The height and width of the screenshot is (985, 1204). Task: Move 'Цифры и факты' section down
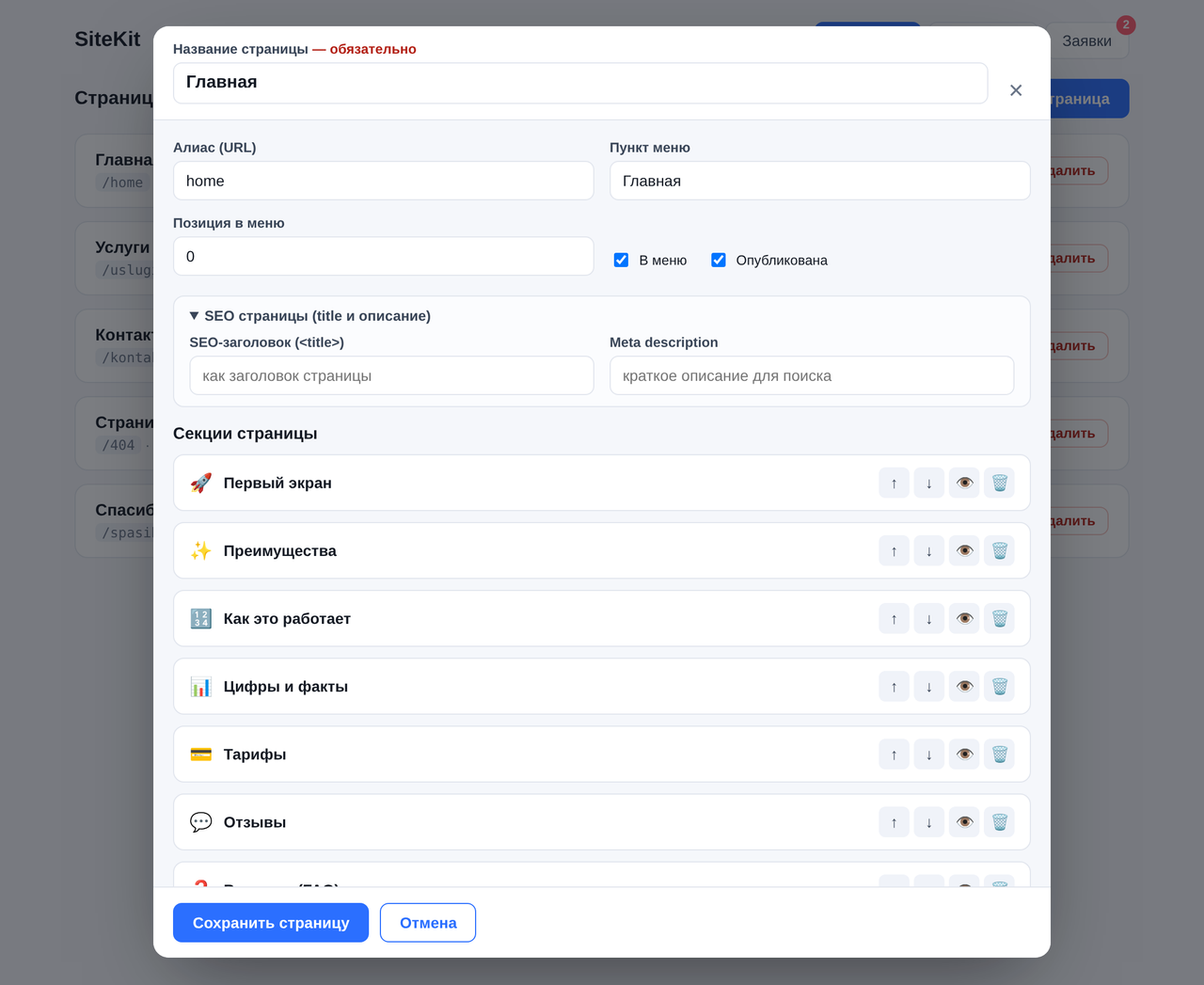pos(929,686)
